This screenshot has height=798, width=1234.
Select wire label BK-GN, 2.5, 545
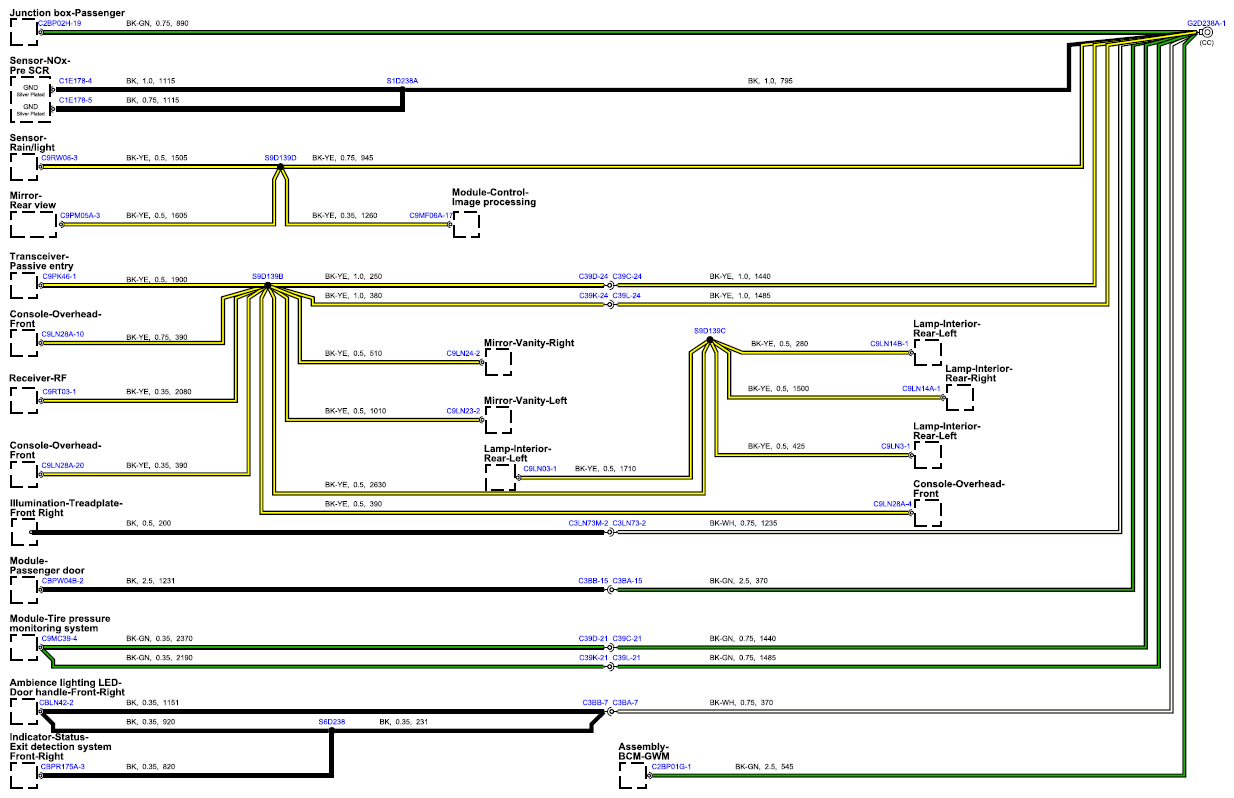pos(765,767)
